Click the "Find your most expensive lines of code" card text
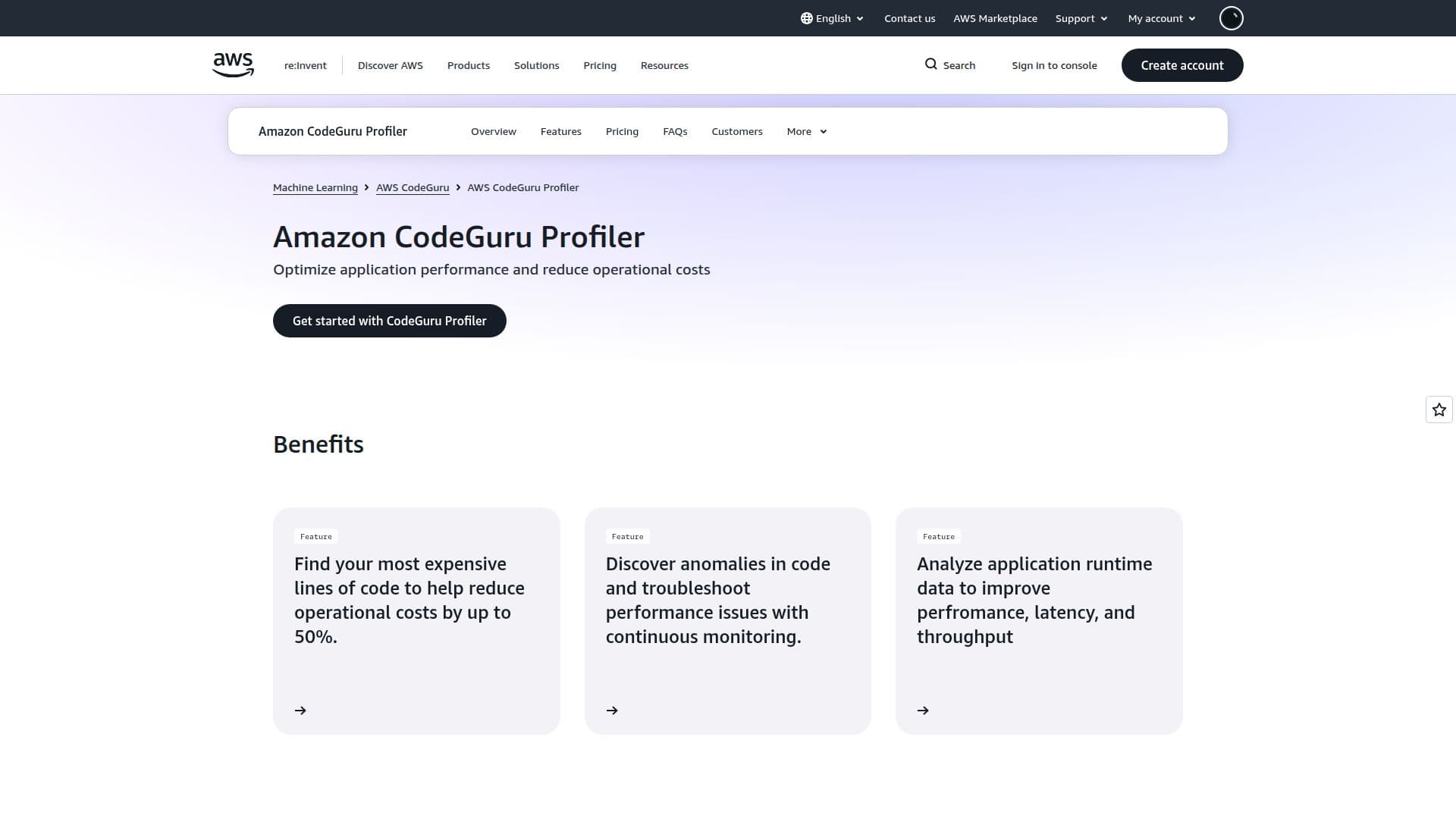The width and height of the screenshot is (1456, 819). 409,600
